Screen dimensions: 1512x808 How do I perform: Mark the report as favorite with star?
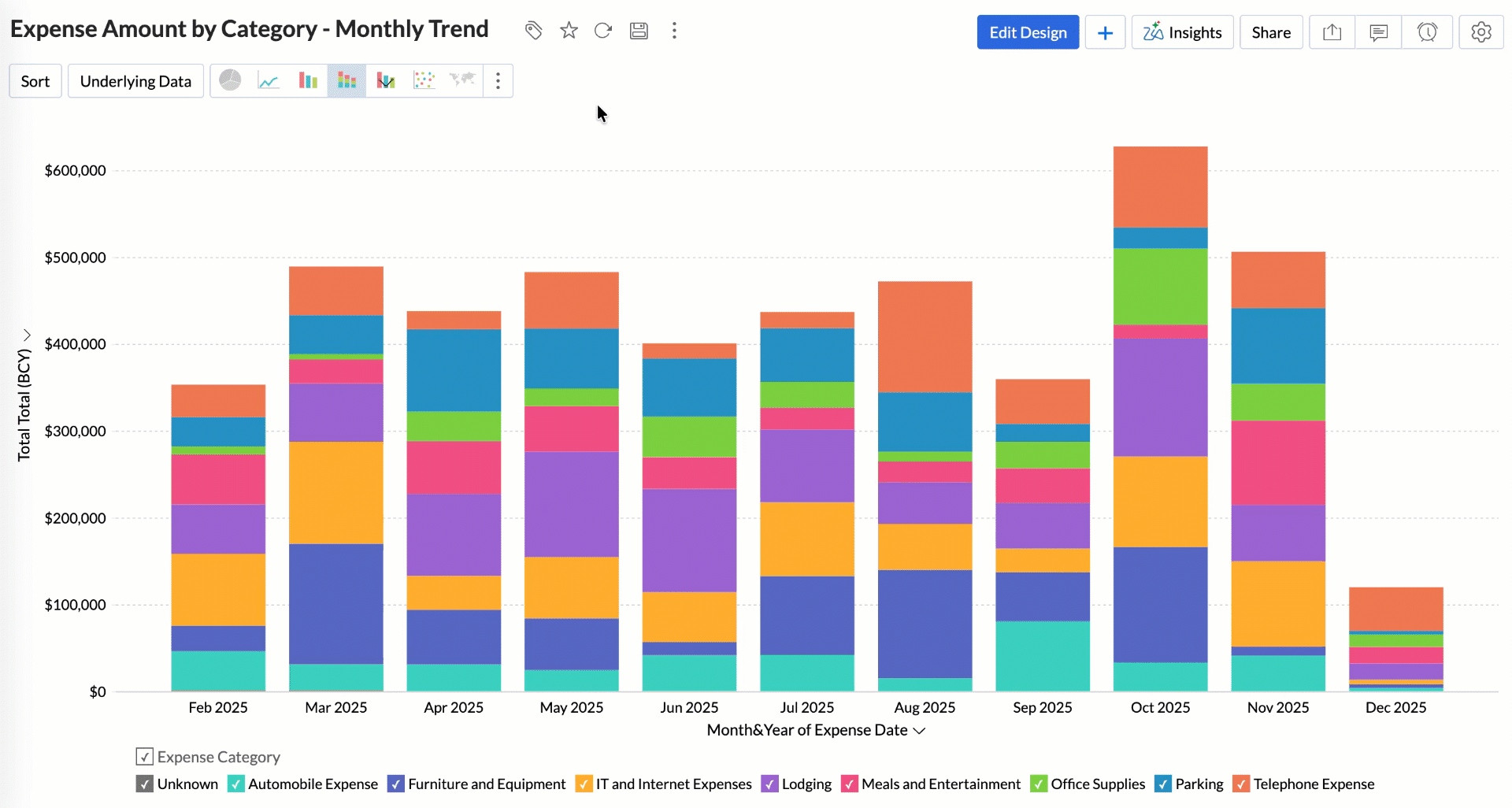coord(569,31)
